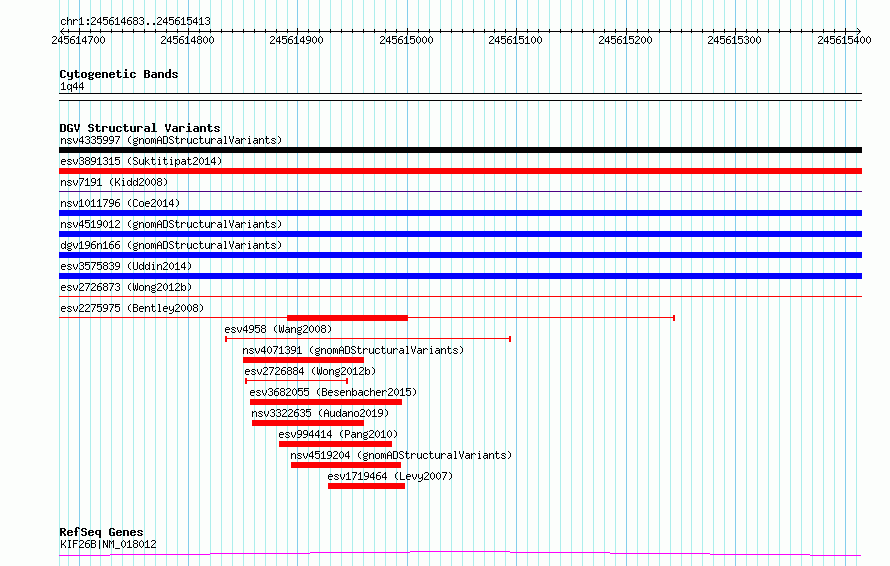Image resolution: width=890 pixels, height=566 pixels.
Task: Click the red nsv4519204 variant bar
Action: tap(346, 465)
